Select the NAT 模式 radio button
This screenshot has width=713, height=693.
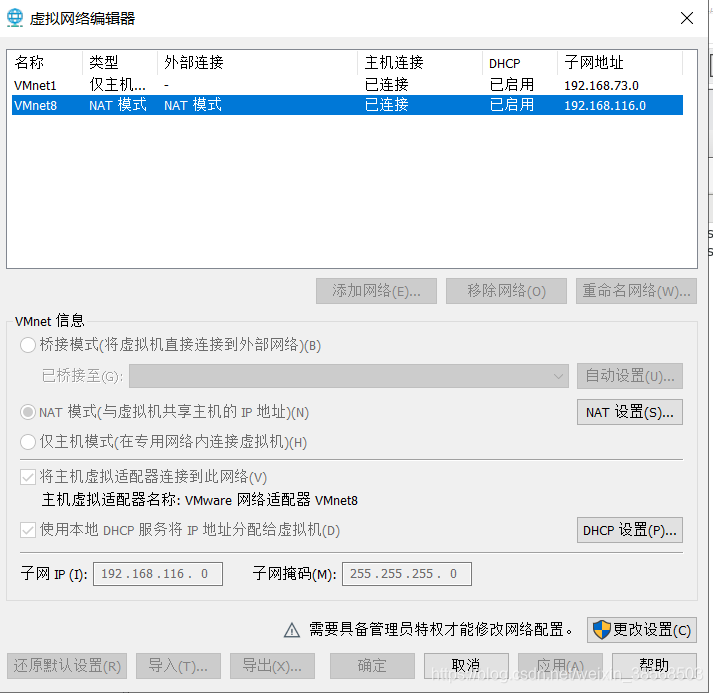coord(28,412)
